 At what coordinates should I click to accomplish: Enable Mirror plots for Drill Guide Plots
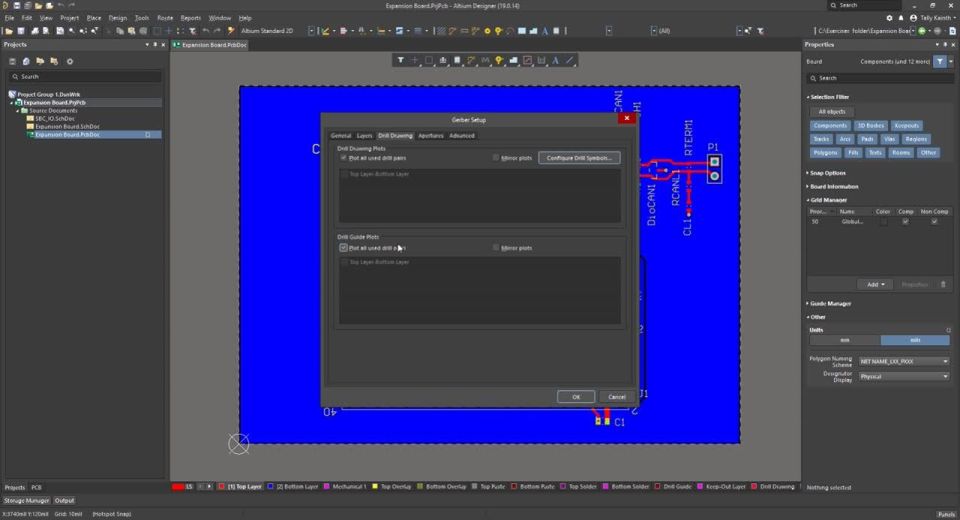(495, 247)
